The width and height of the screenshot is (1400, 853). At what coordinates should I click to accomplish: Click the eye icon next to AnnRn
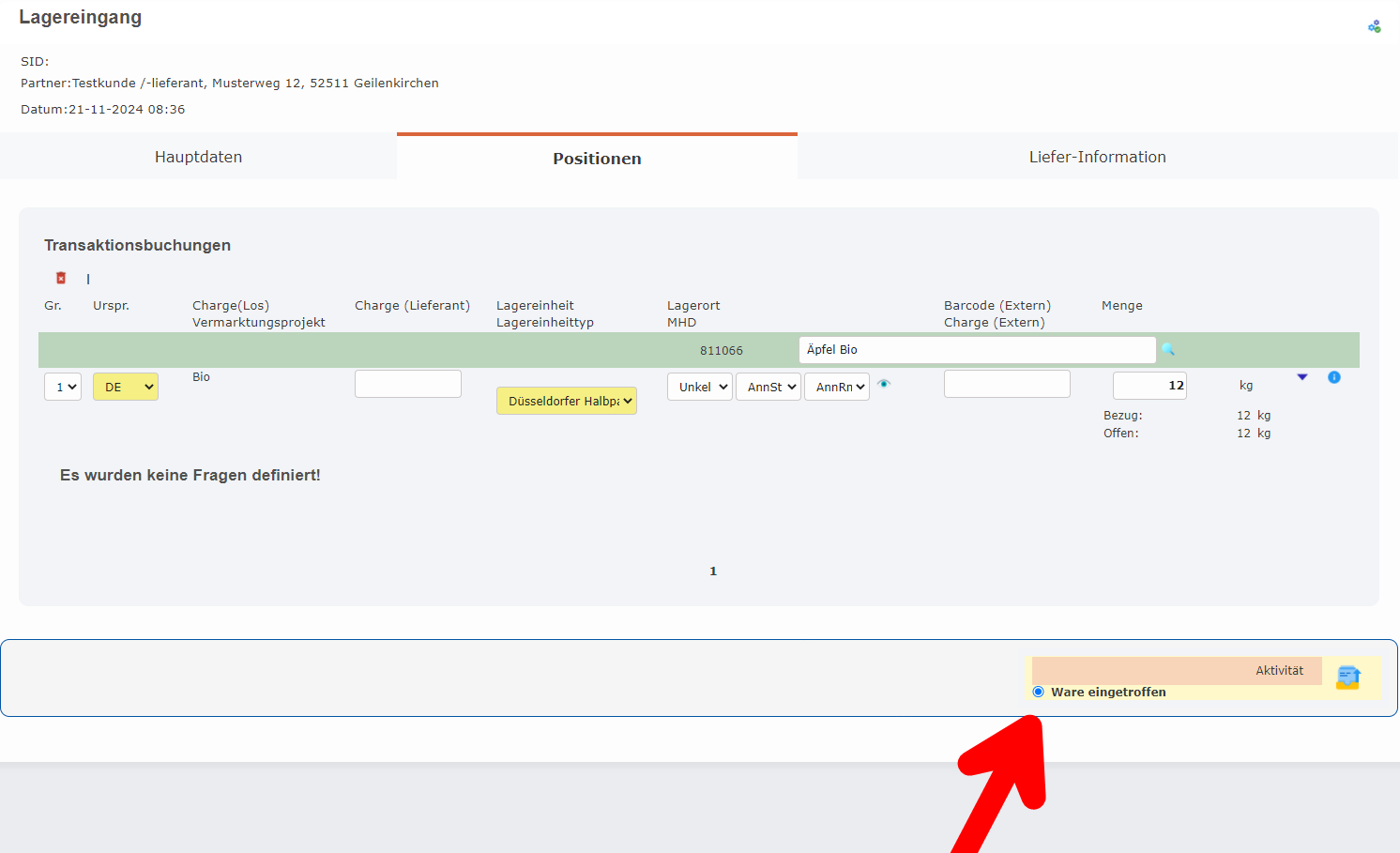pyautogui.click(x=884, y=384)
